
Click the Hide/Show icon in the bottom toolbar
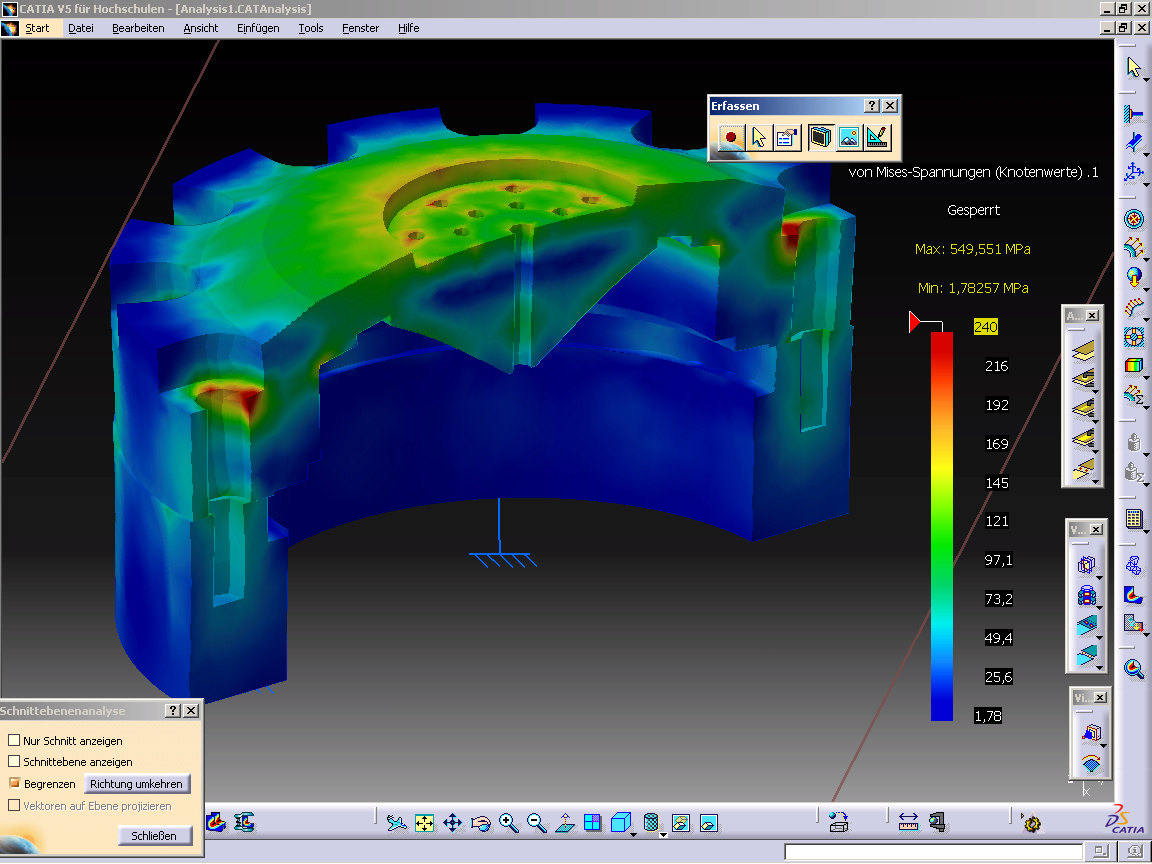pyautogui.click(x=680, y=823)
